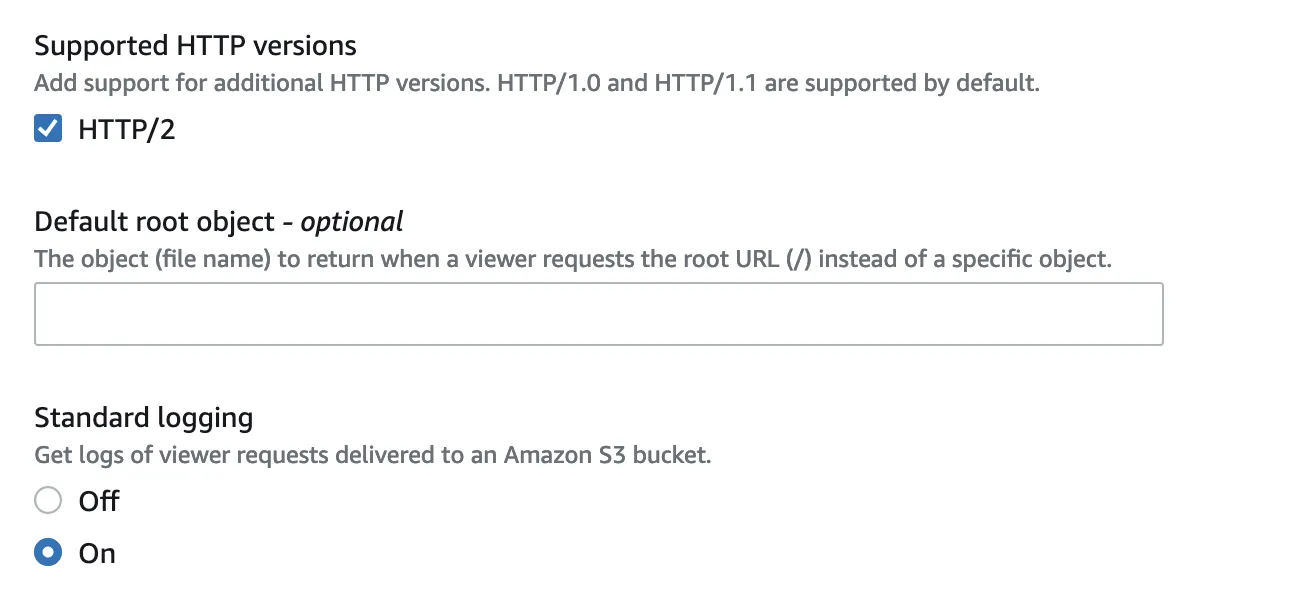Screen dimensions: 1306x592
Task: Focus the Default root object text field
Action: [598, 314]
